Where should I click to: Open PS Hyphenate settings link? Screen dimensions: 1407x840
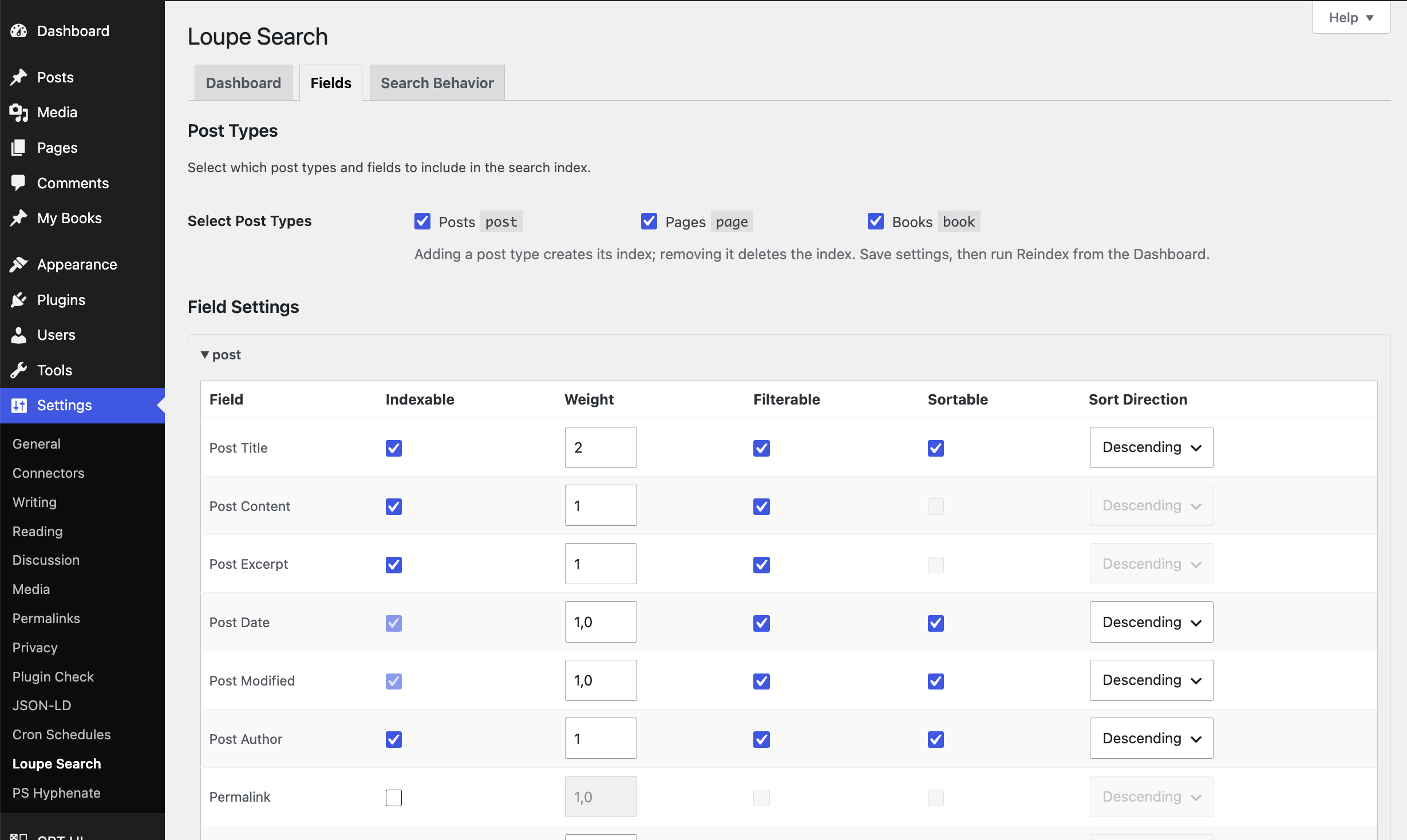coord(57,793)
